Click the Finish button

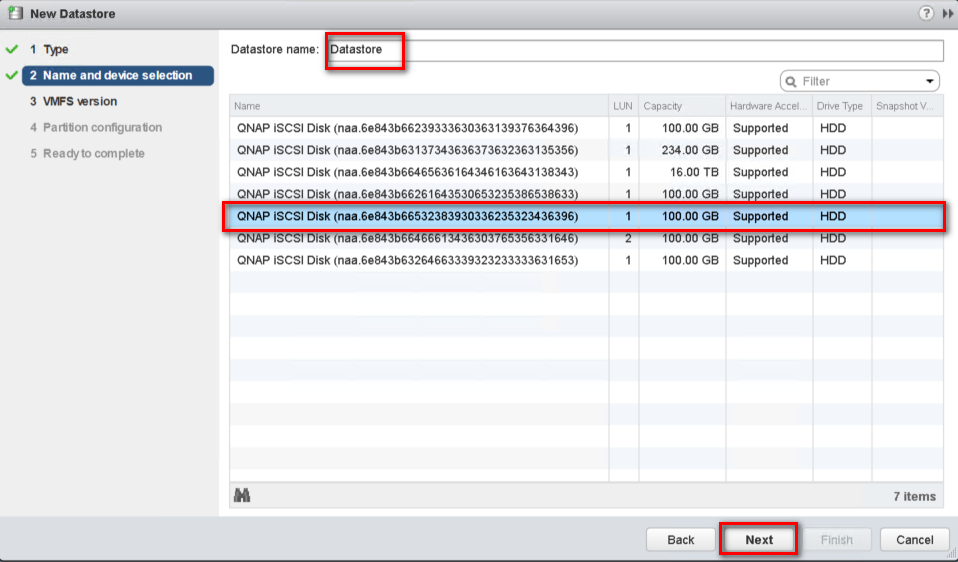pyautogui.click(x=836, y=539)
